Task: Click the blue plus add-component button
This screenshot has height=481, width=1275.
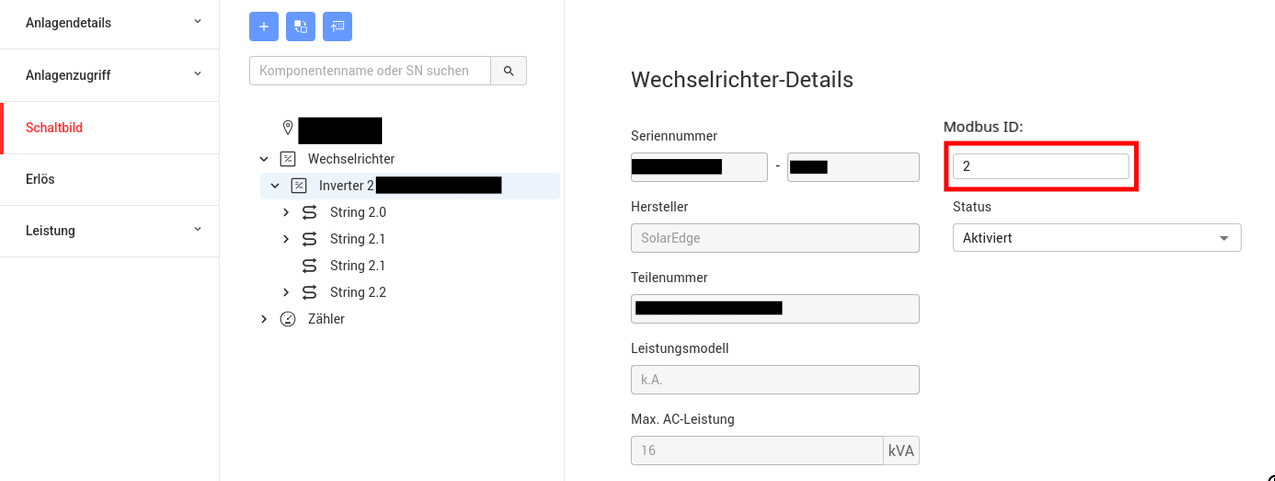Action: point(264,27)
